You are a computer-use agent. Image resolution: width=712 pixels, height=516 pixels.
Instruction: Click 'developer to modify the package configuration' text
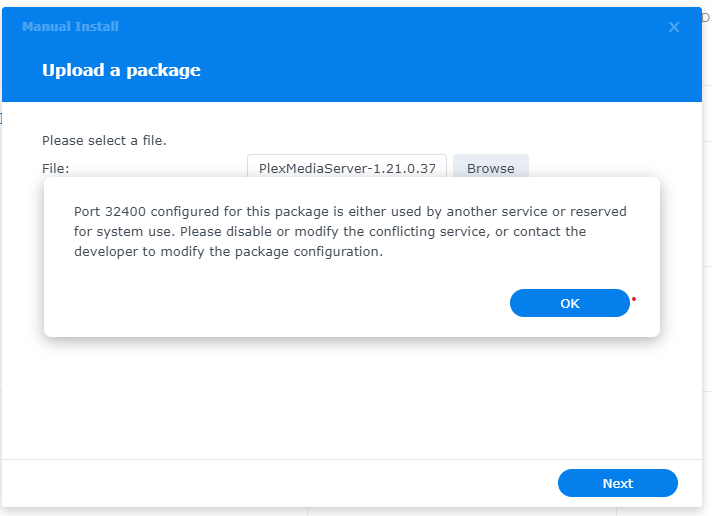228,251
